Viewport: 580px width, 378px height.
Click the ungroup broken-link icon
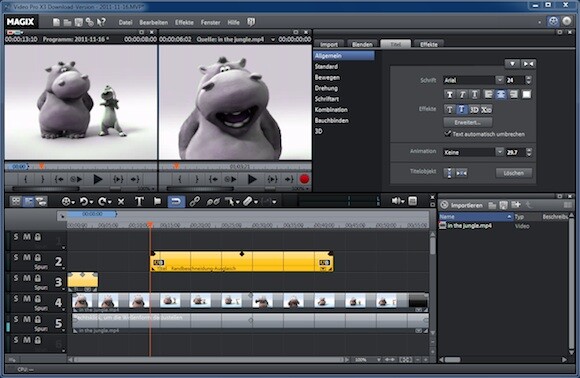click(213, 202)
